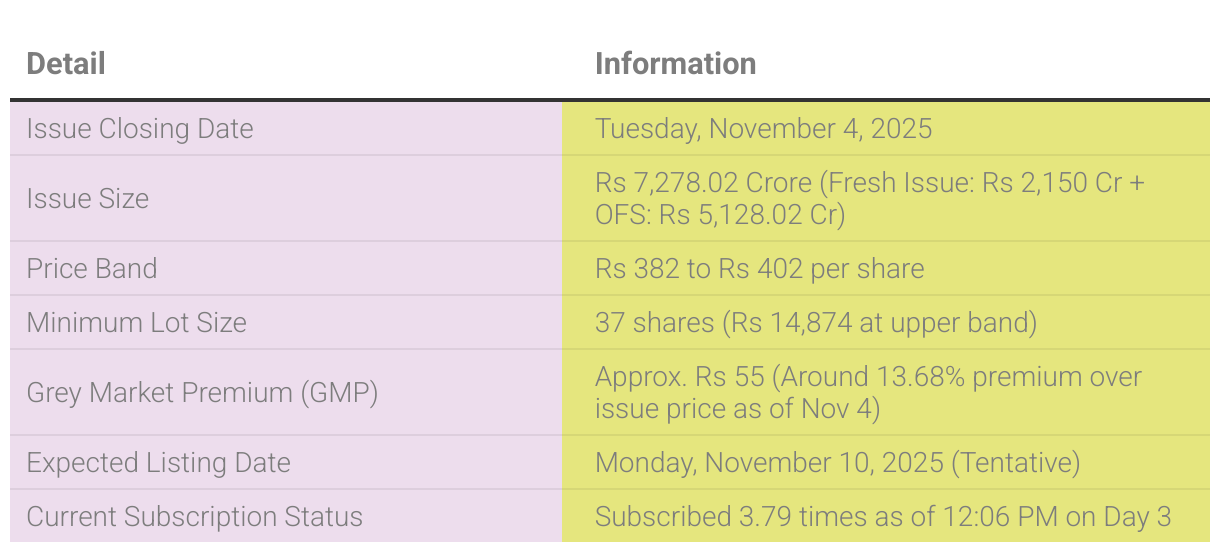Select the Current Subscription Status label
The width and height of the screenshot is (1220, 552).
pos(194,517)
